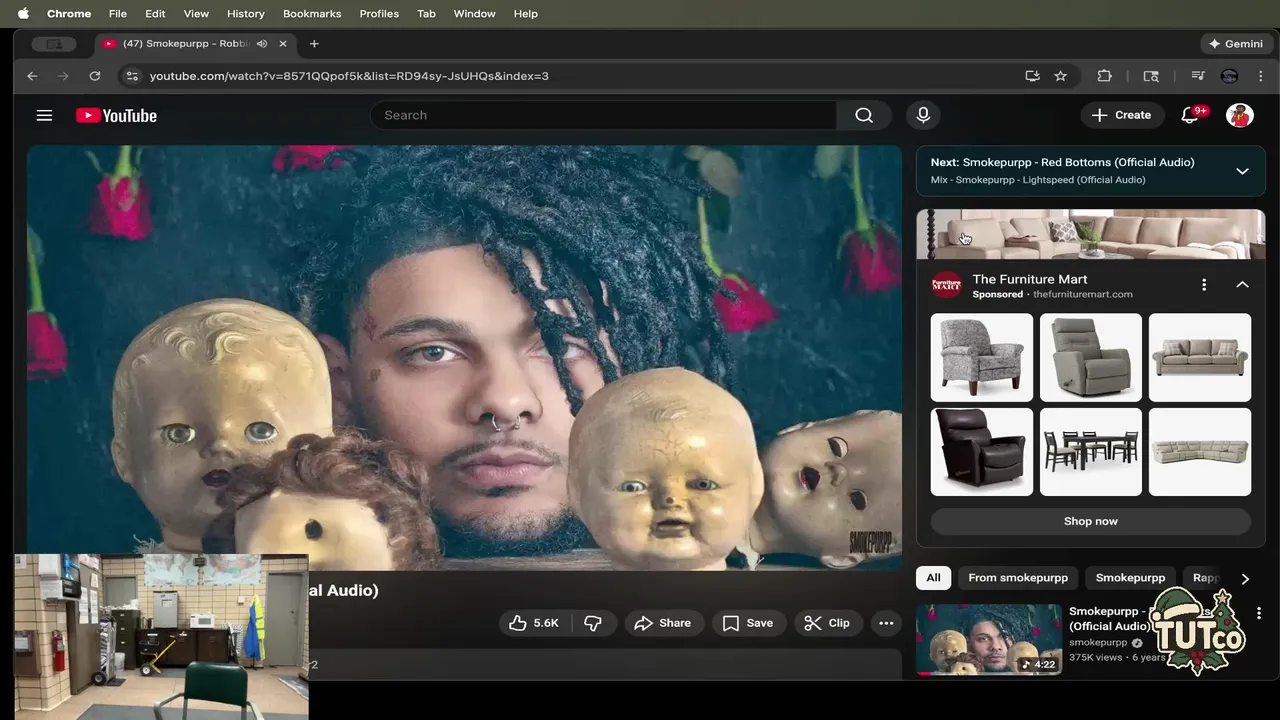
Task: Open the Furniture Mart logo icon
Action: coord(946,285)
